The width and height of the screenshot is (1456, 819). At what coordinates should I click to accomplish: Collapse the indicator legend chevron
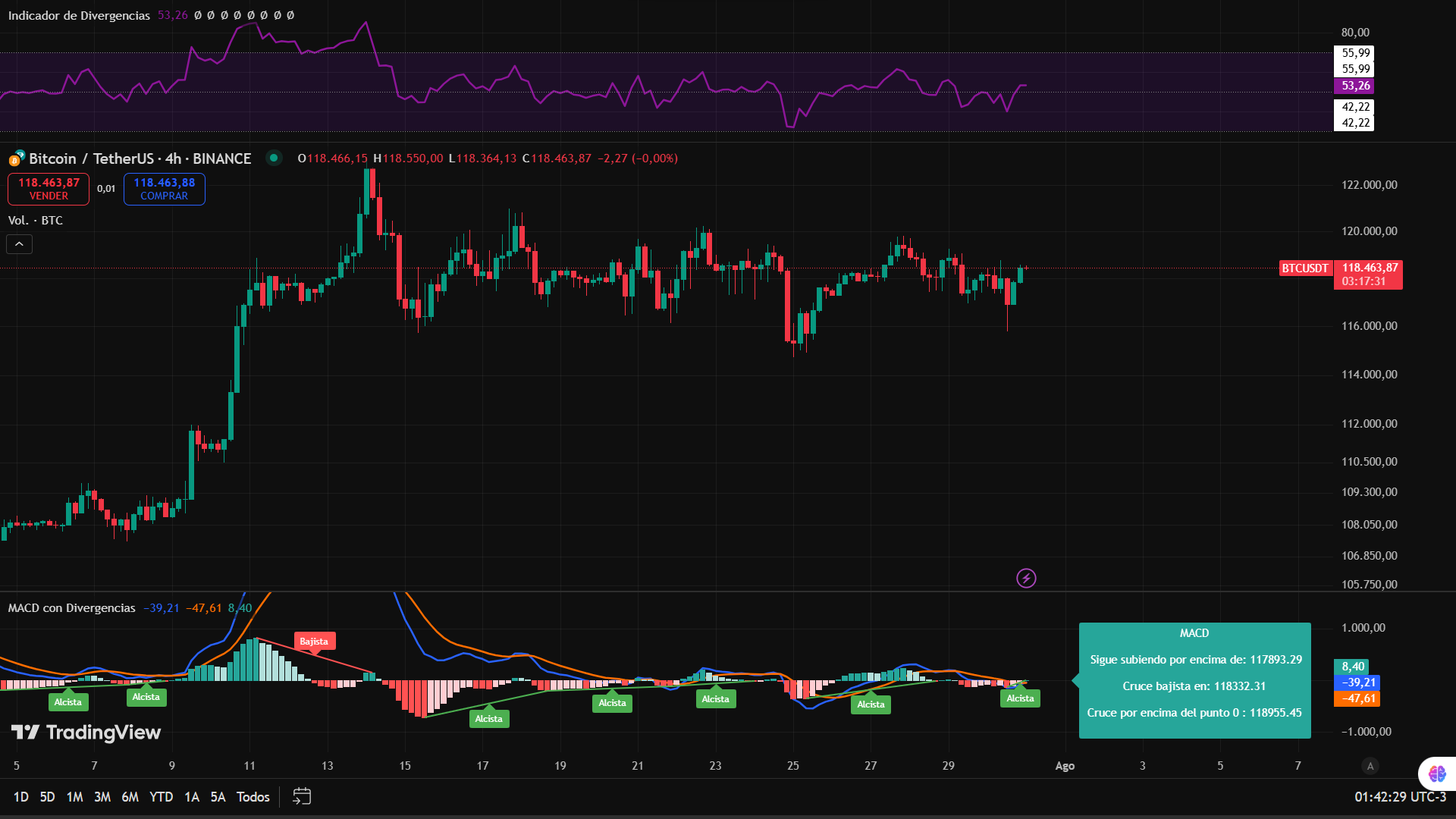tap(20, 244)
